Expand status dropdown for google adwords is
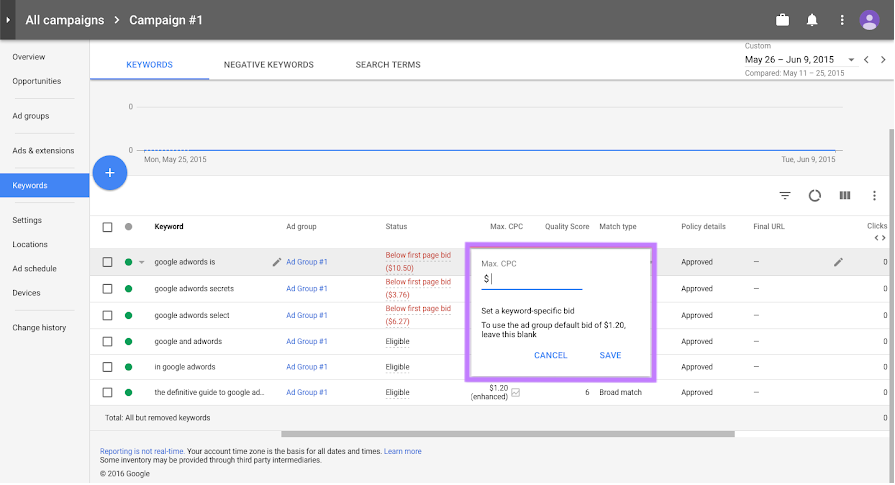 (x=141, y=263)
